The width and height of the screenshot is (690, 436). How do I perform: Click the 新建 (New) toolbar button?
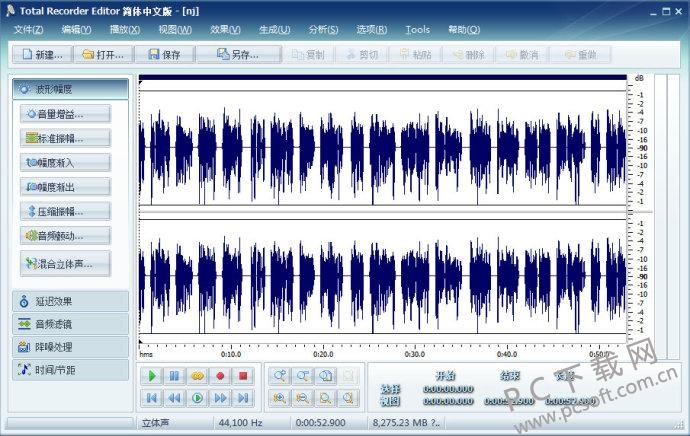(x=43, y=55)
